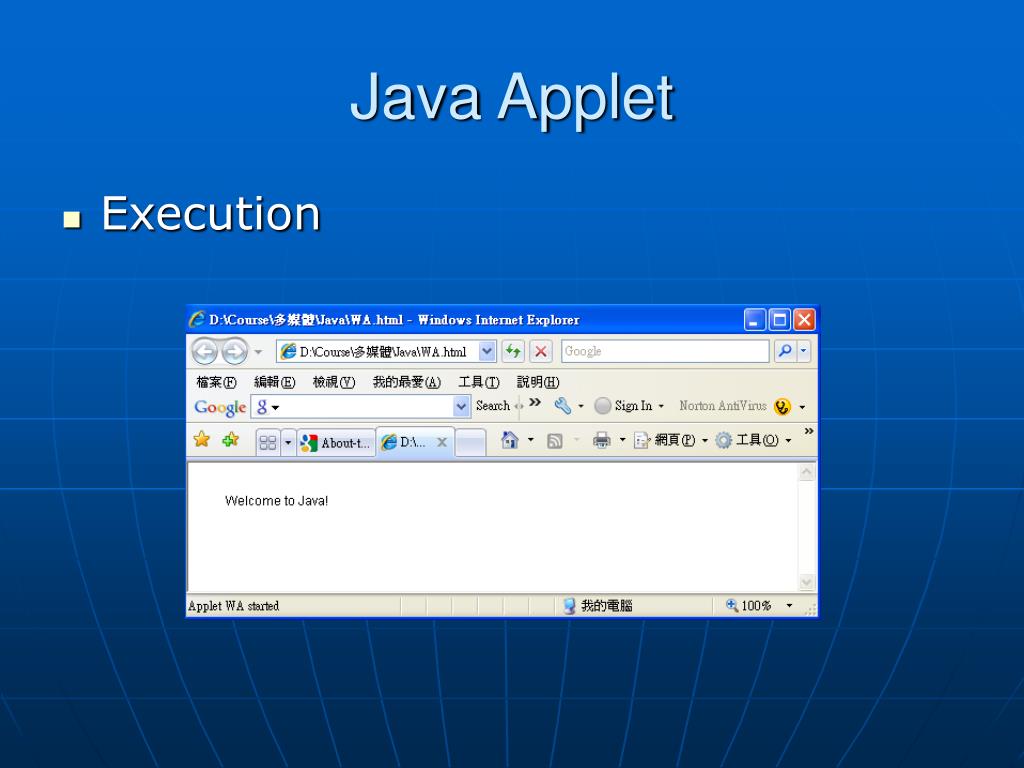Click the Print icon
The image size is (1024, 768).
coord(601,441)
